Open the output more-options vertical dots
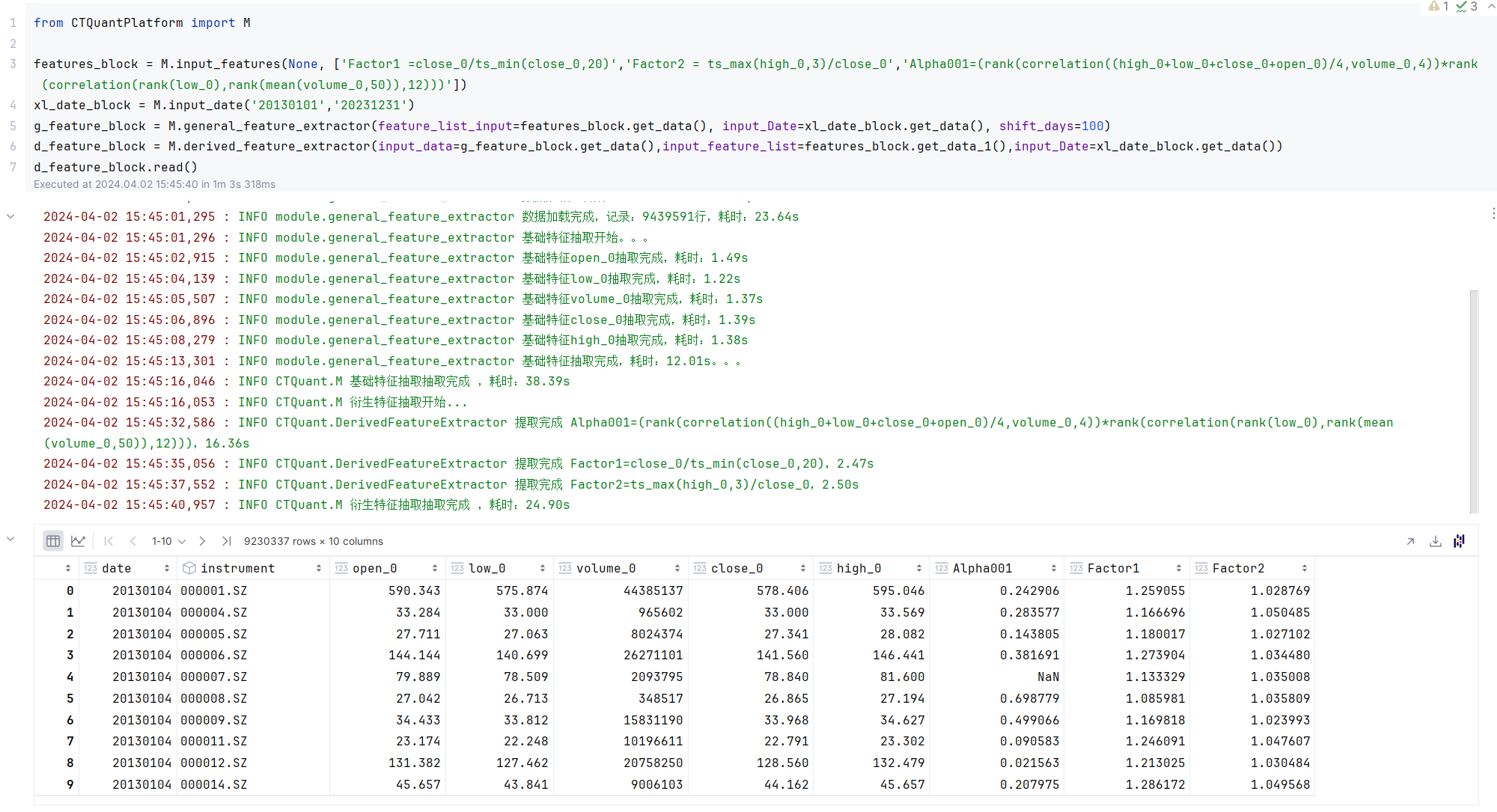Screen dimensions: 1497x812 tap(1493, 214)
